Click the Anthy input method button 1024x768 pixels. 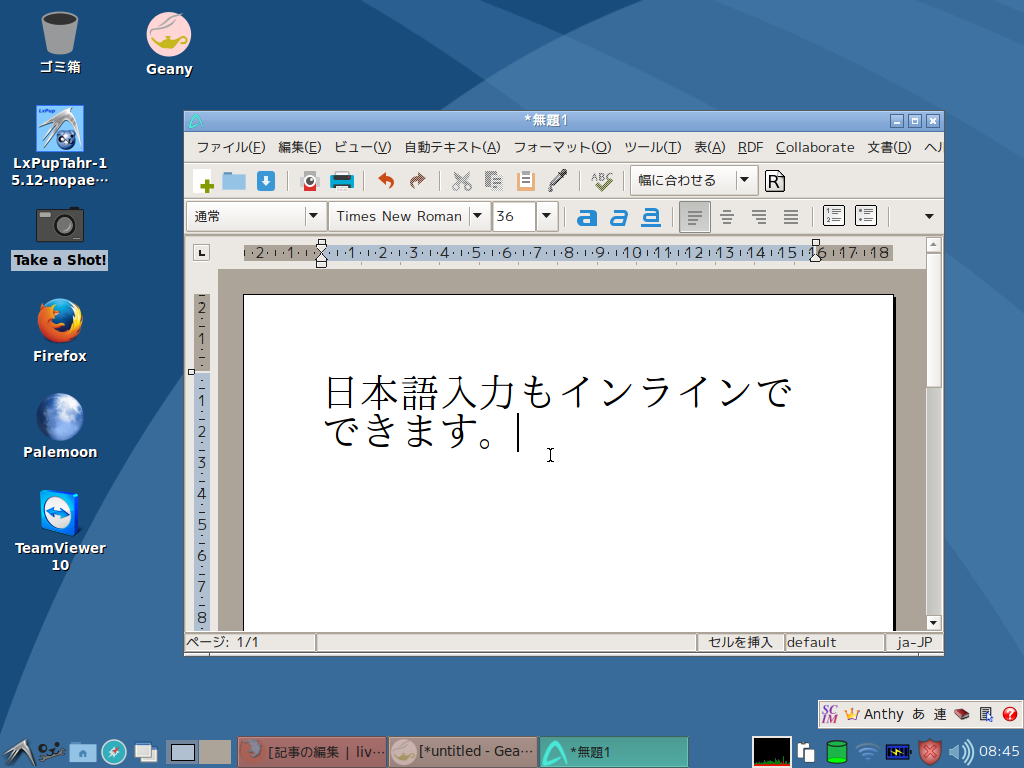point(874,714)
